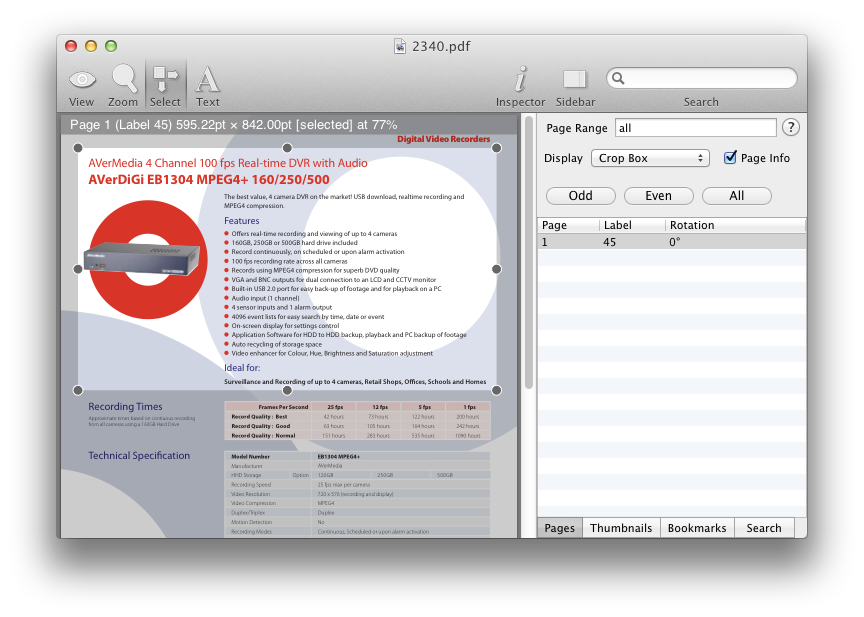Click the Rotation column header
The height and width of the screenshot is (617, 864).
pyautogui.click(x=736, y=225)
